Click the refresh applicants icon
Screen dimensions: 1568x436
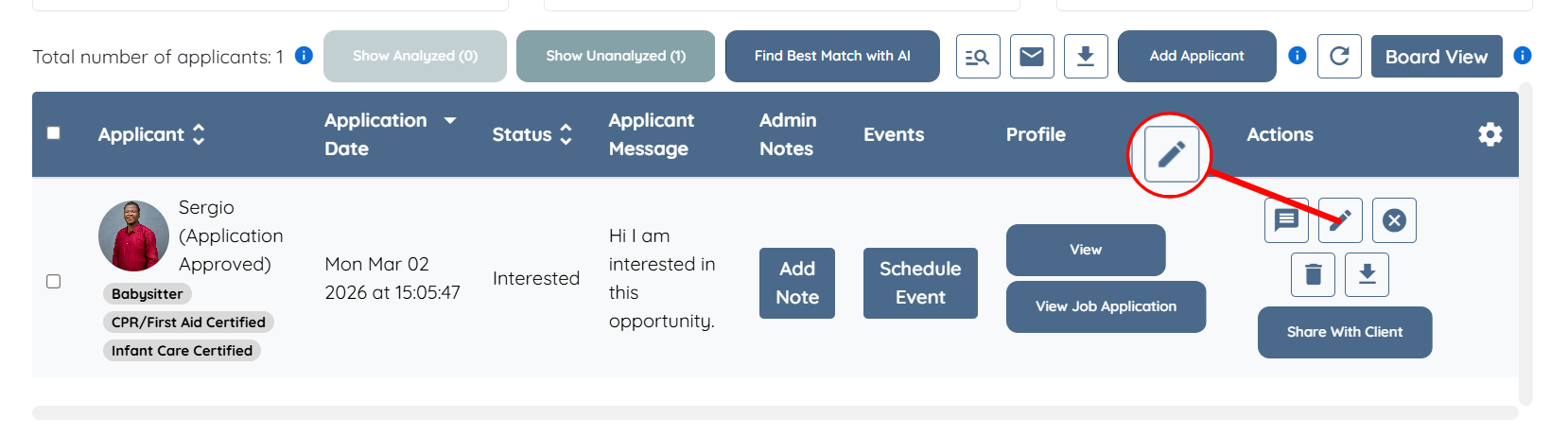1339,57
